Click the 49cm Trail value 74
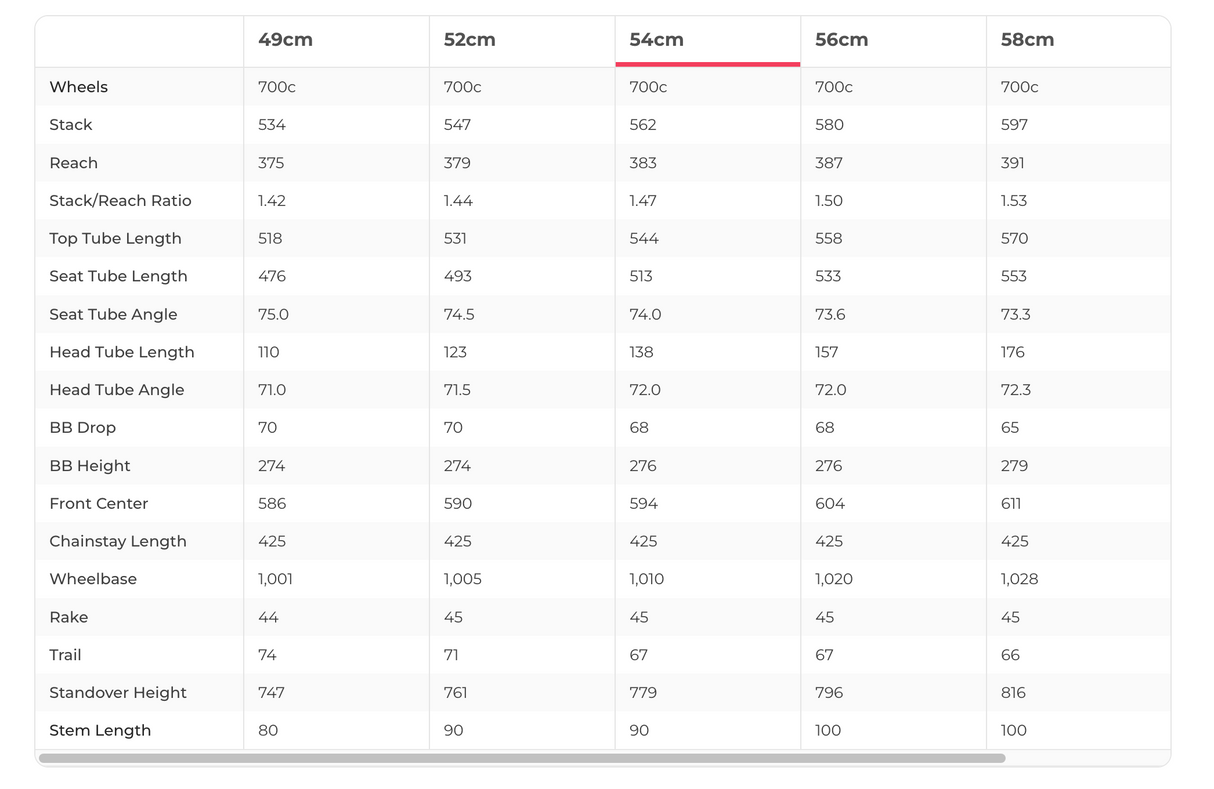1214x789 pixels. [x=267, y=655]
